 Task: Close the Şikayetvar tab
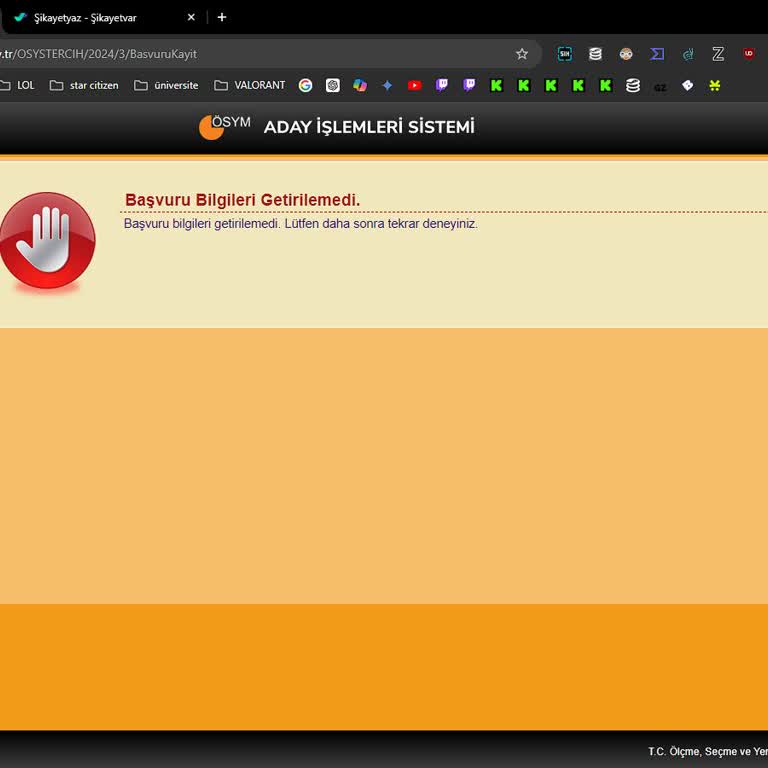191,17
